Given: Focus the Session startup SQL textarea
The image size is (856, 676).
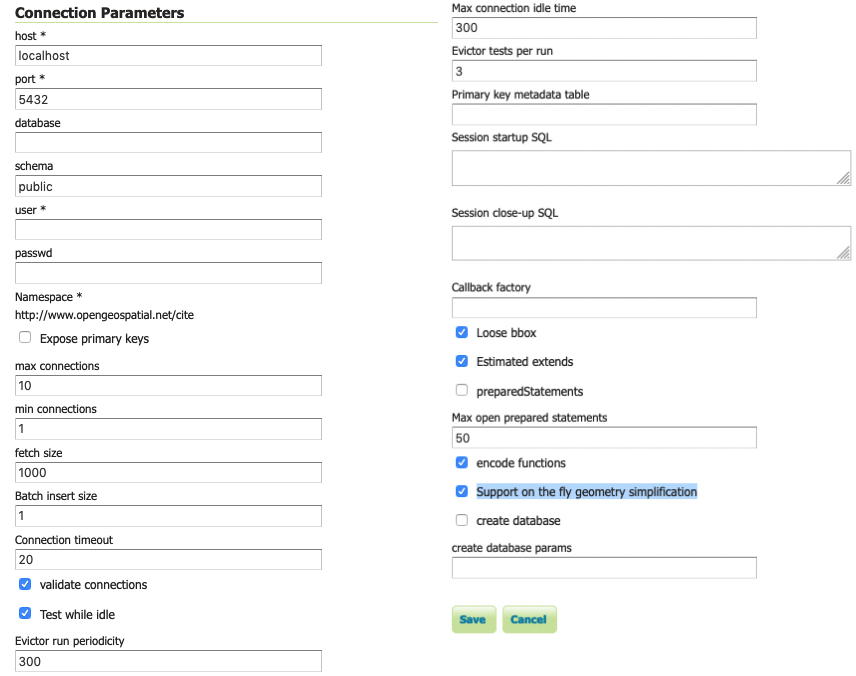Looking at the screenshot, I should click(650, 168).
